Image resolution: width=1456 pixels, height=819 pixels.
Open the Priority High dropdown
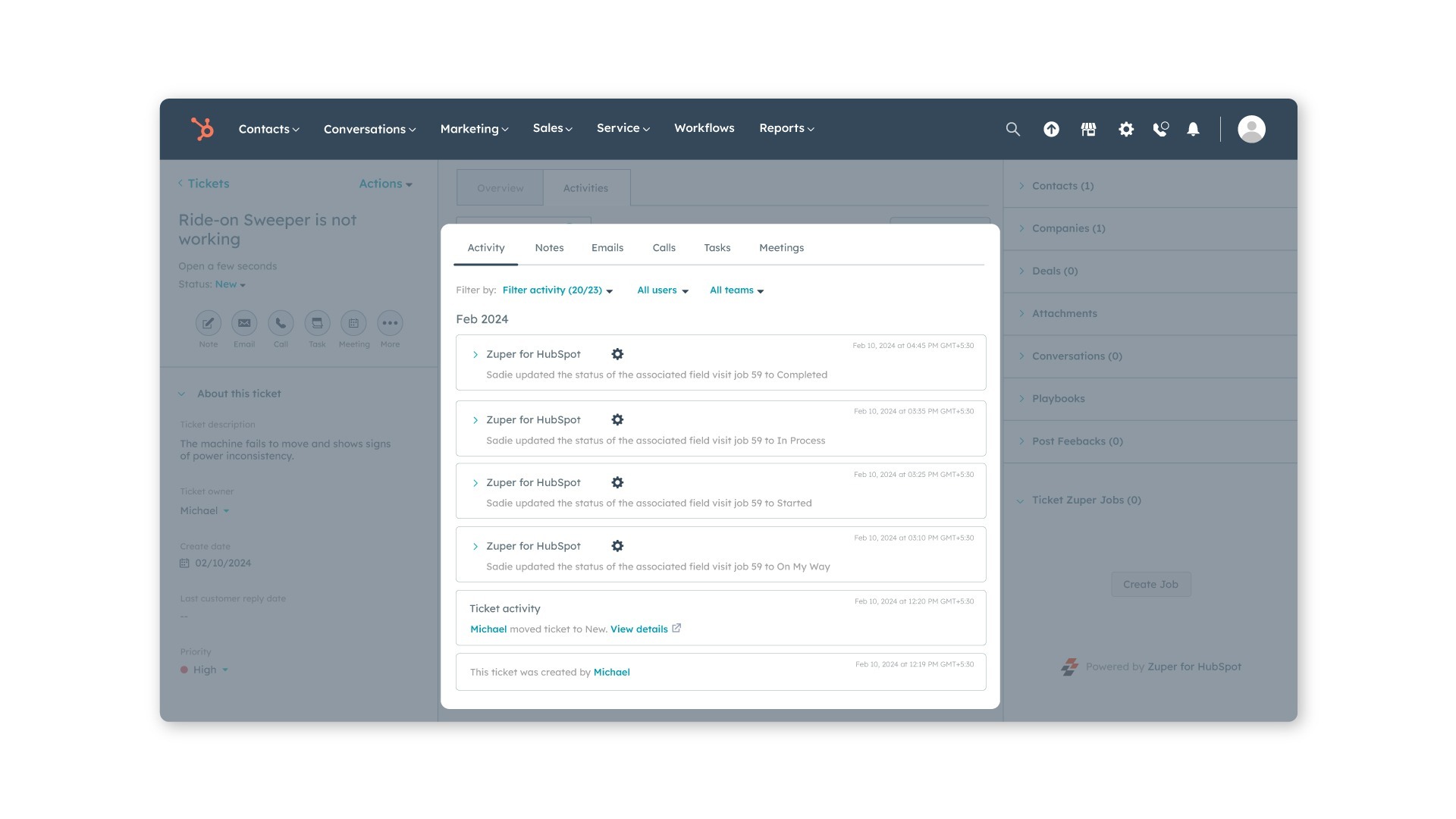click(205, 670)
